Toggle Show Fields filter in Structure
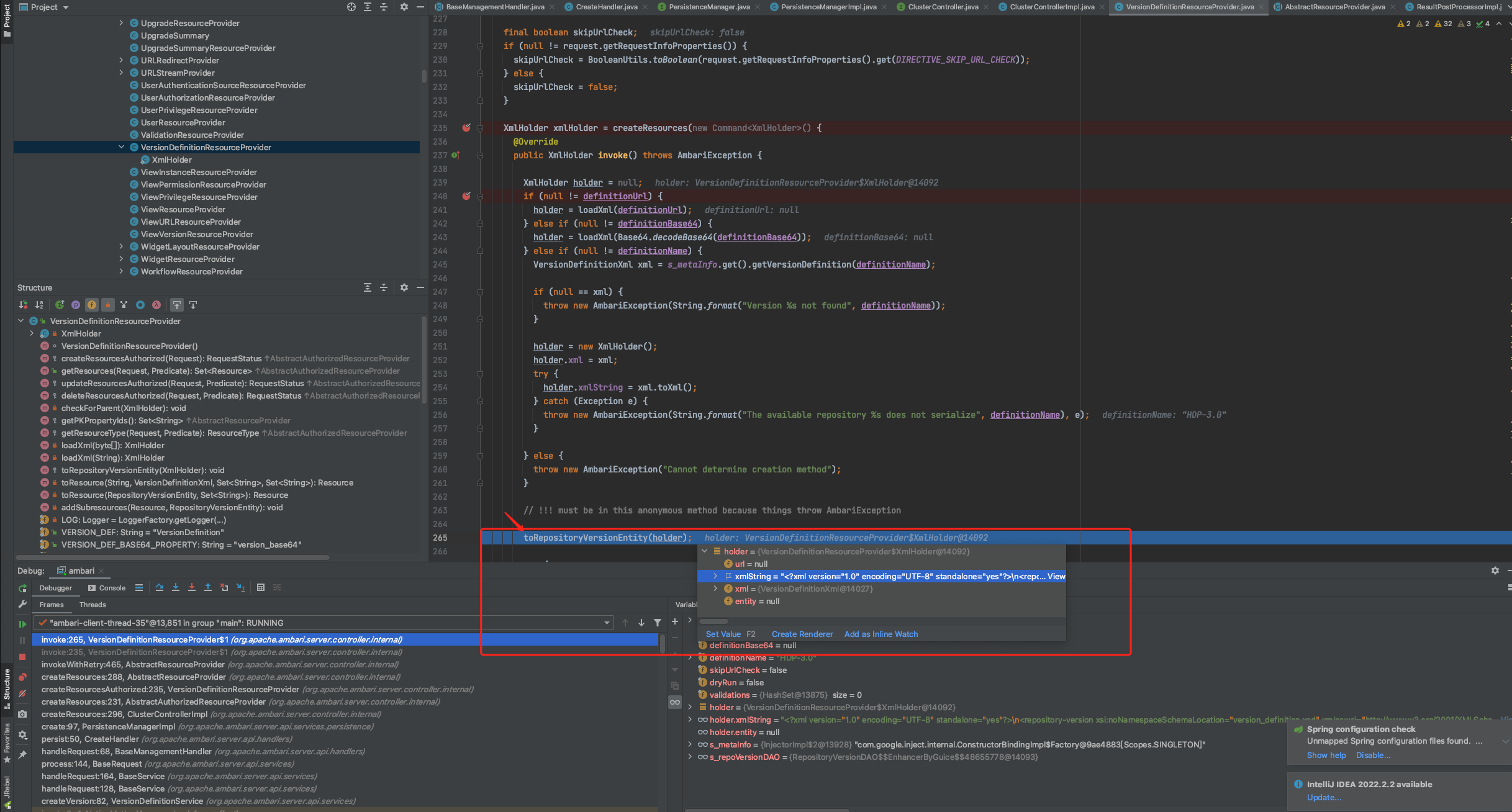Image resolution: width=1512 pixels, height=812 pixels. 92,305
